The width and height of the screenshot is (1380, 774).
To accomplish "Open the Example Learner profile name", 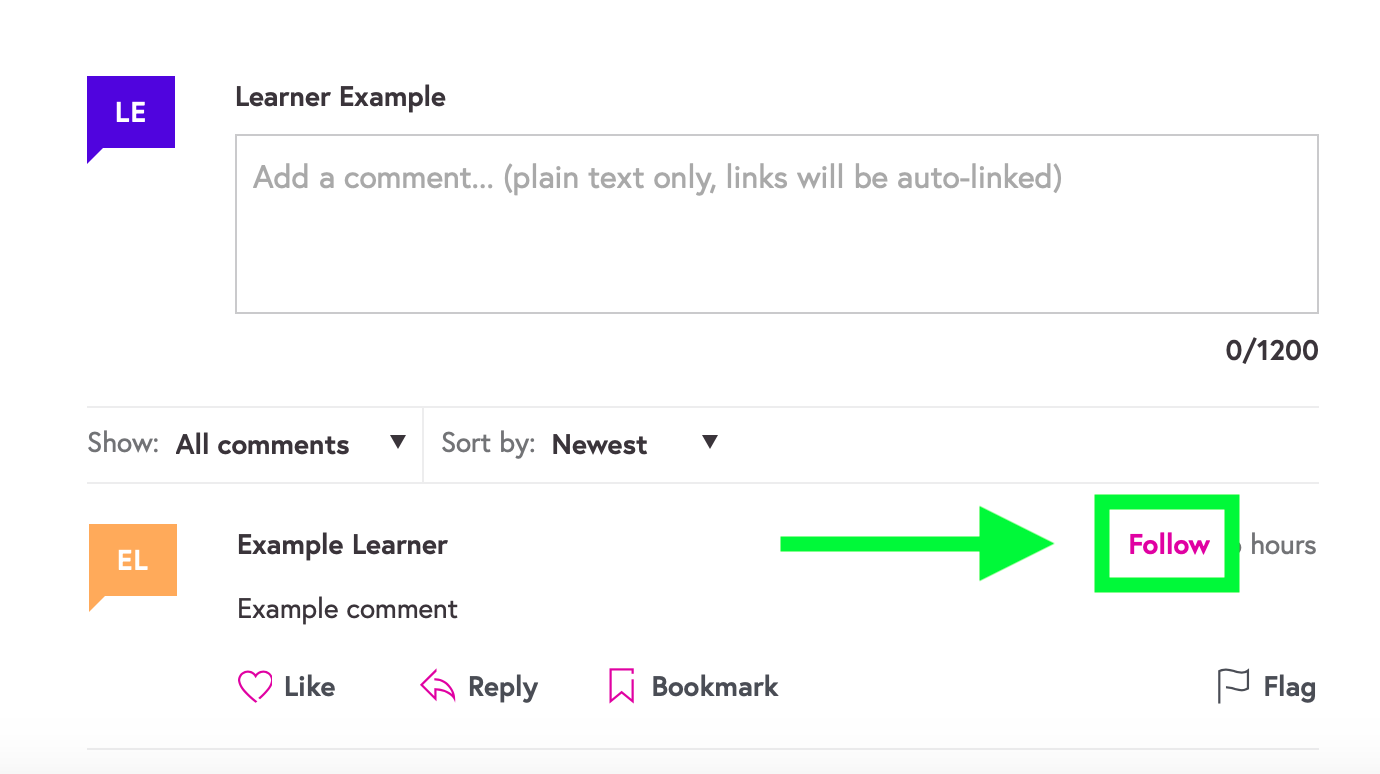I will pyautogui.click(x=342, y=545).
